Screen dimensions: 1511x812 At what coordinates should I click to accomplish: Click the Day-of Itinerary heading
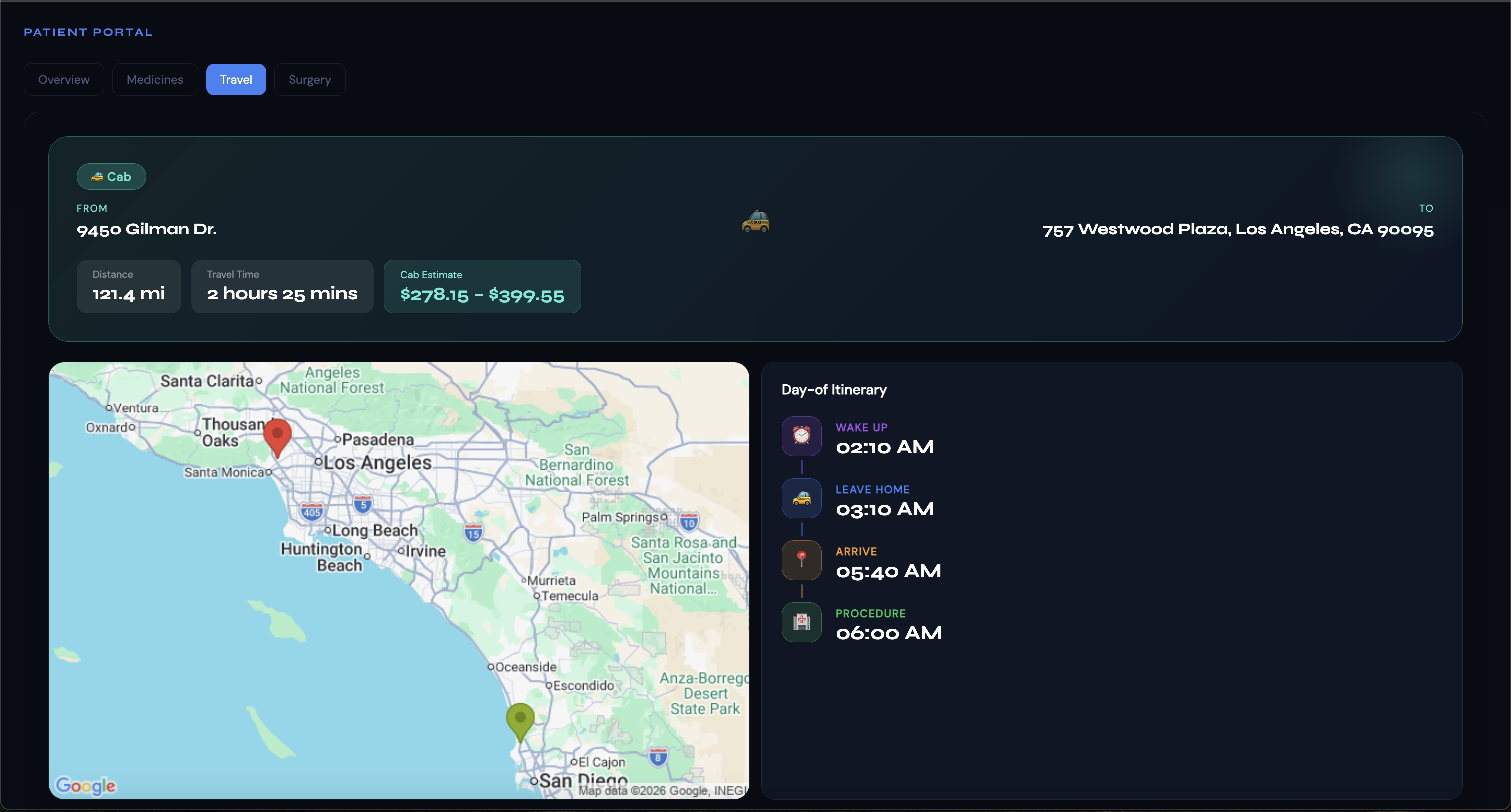[834, 390]
